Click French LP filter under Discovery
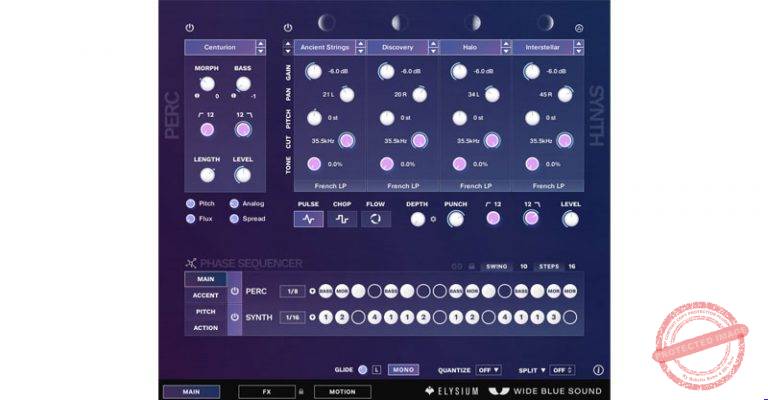The width and height of the screenshot is (768, 400). tap(403, 186)
